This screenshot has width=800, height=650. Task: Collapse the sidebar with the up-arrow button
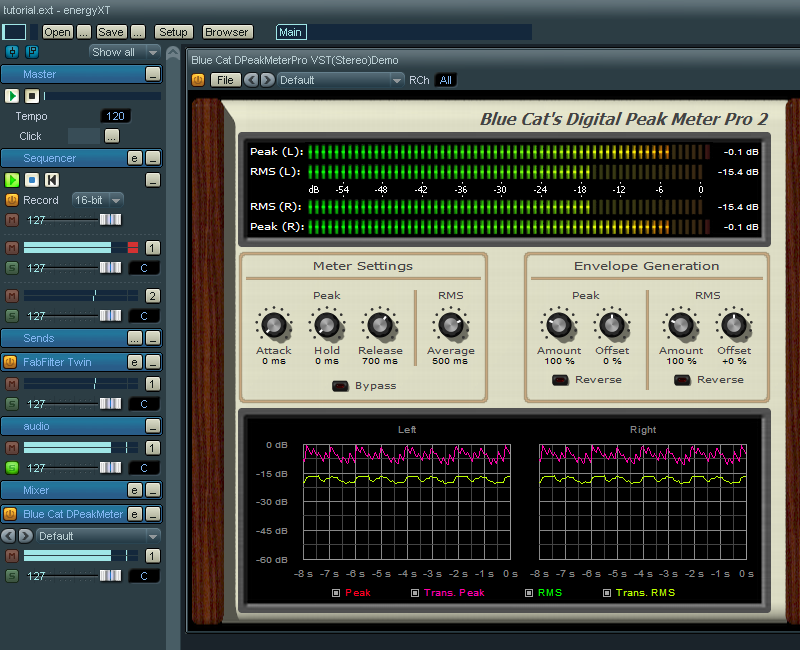click(x=173, y=53)
